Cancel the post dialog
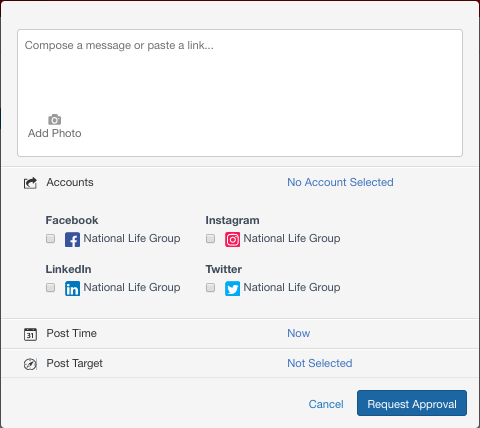 pos(326,404)
